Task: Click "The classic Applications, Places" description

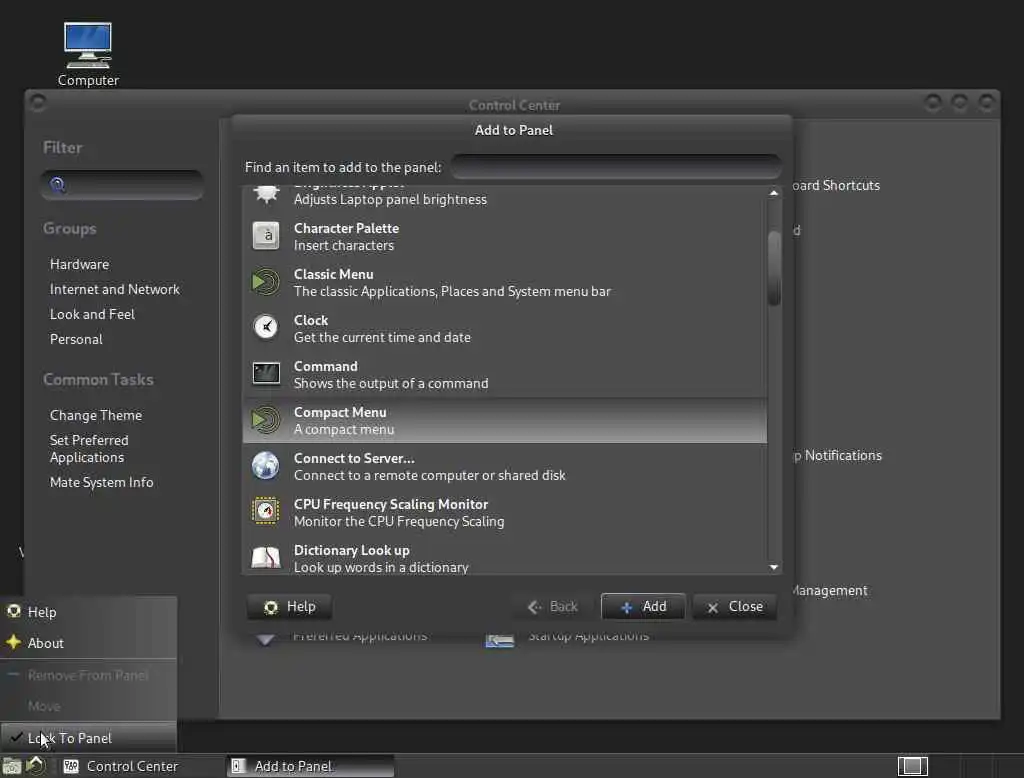Action: [x=452, y=291]
